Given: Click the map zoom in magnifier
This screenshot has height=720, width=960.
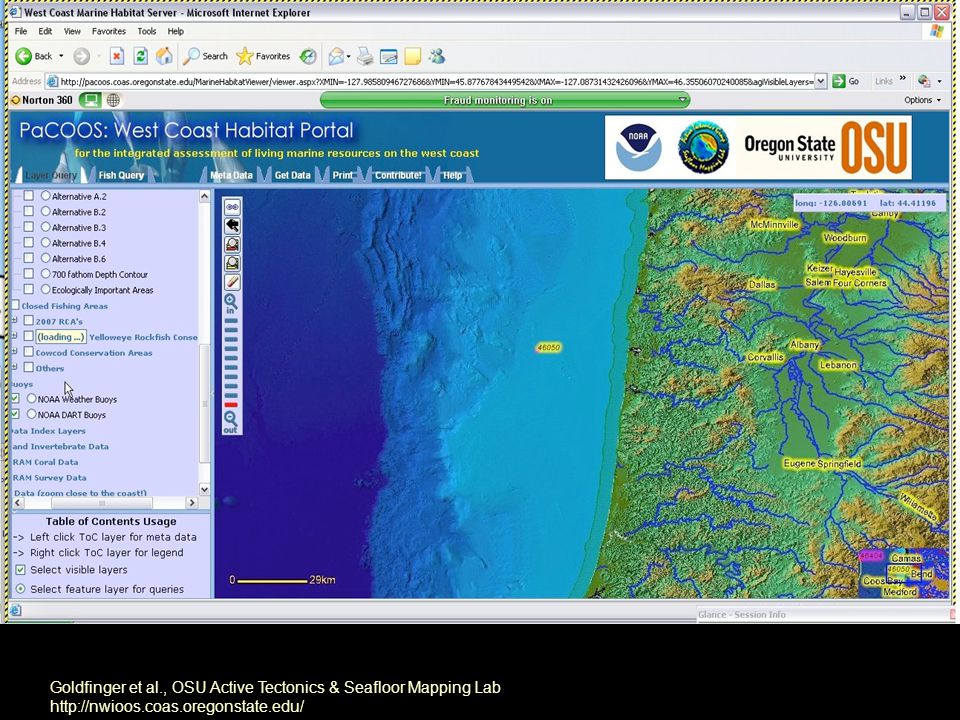Looking at the screenshot, I should click(x=231, y=303).
